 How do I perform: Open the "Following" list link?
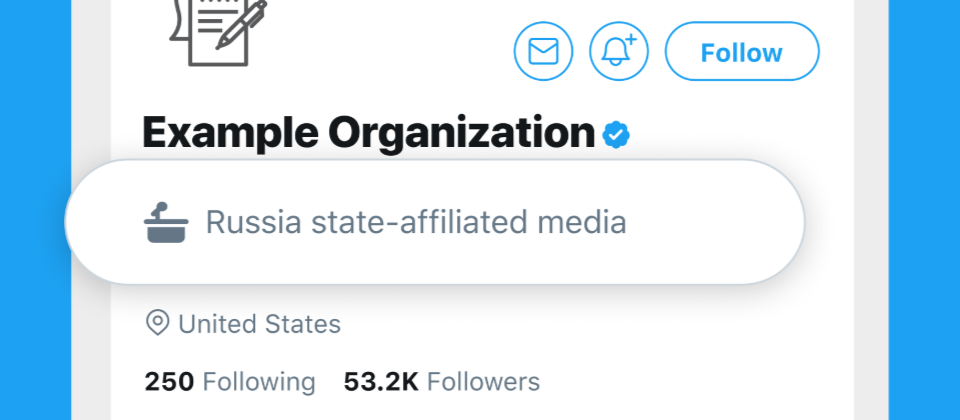pos(259,381)
